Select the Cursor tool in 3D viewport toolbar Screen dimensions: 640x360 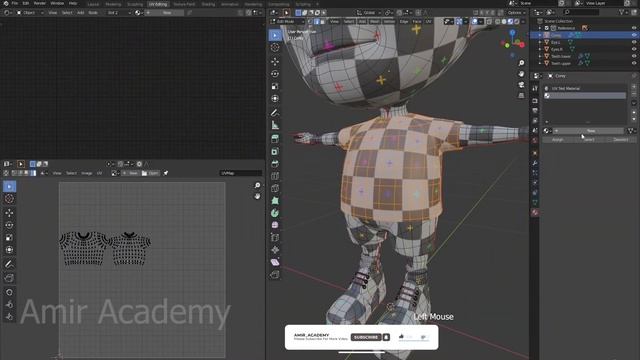pos(275,48)
